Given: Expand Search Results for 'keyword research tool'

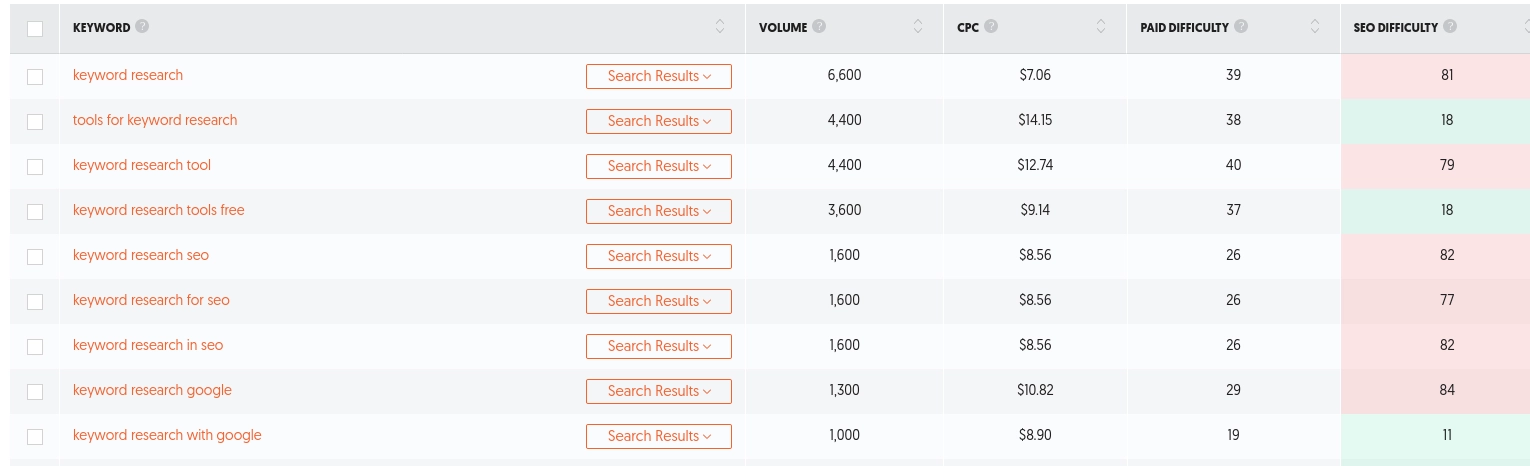Looking at the screenshot, I should click(659, 166).
